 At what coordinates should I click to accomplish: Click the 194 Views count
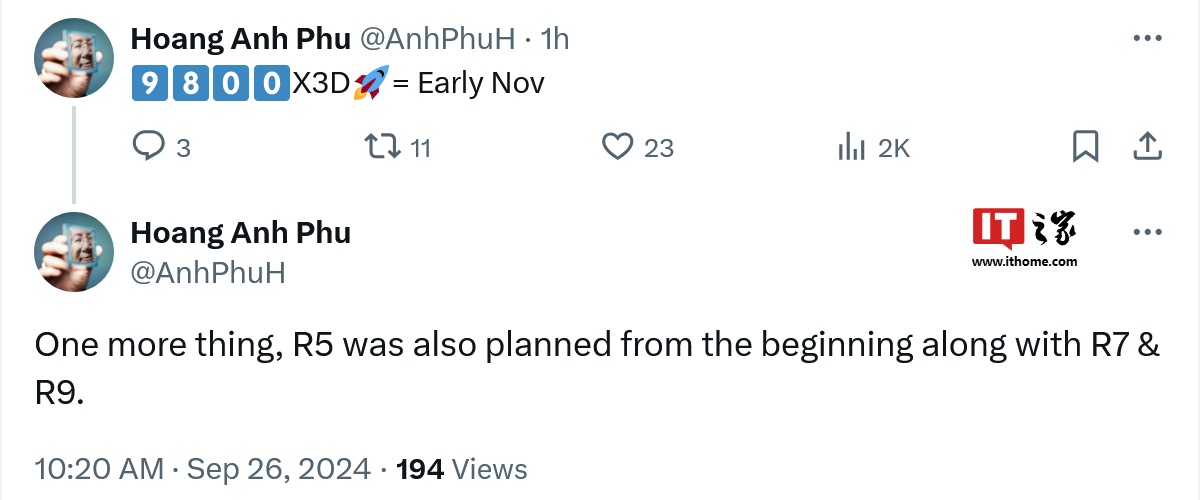[461, 468]
